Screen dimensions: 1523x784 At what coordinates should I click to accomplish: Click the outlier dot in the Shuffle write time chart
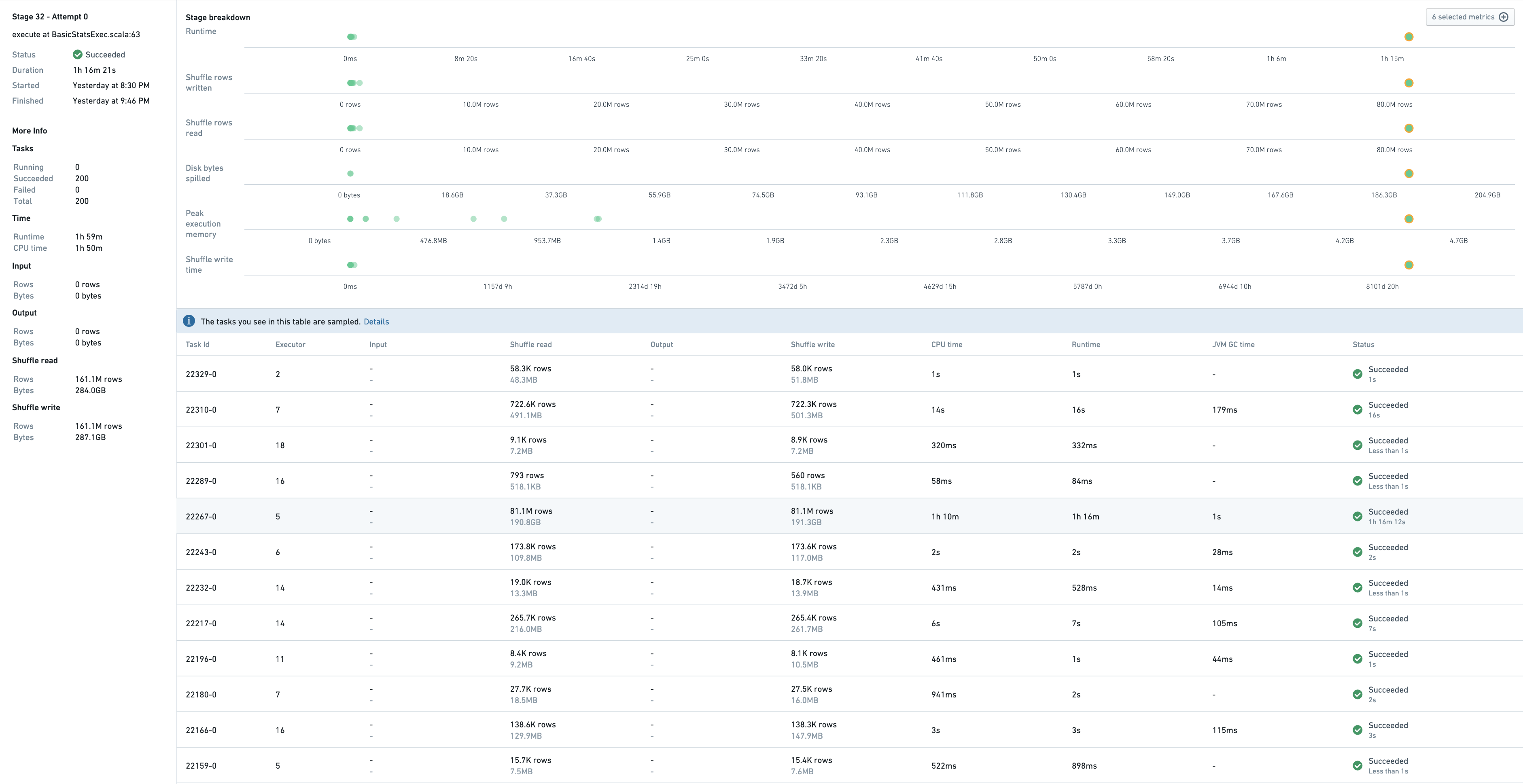point(1409,265)
